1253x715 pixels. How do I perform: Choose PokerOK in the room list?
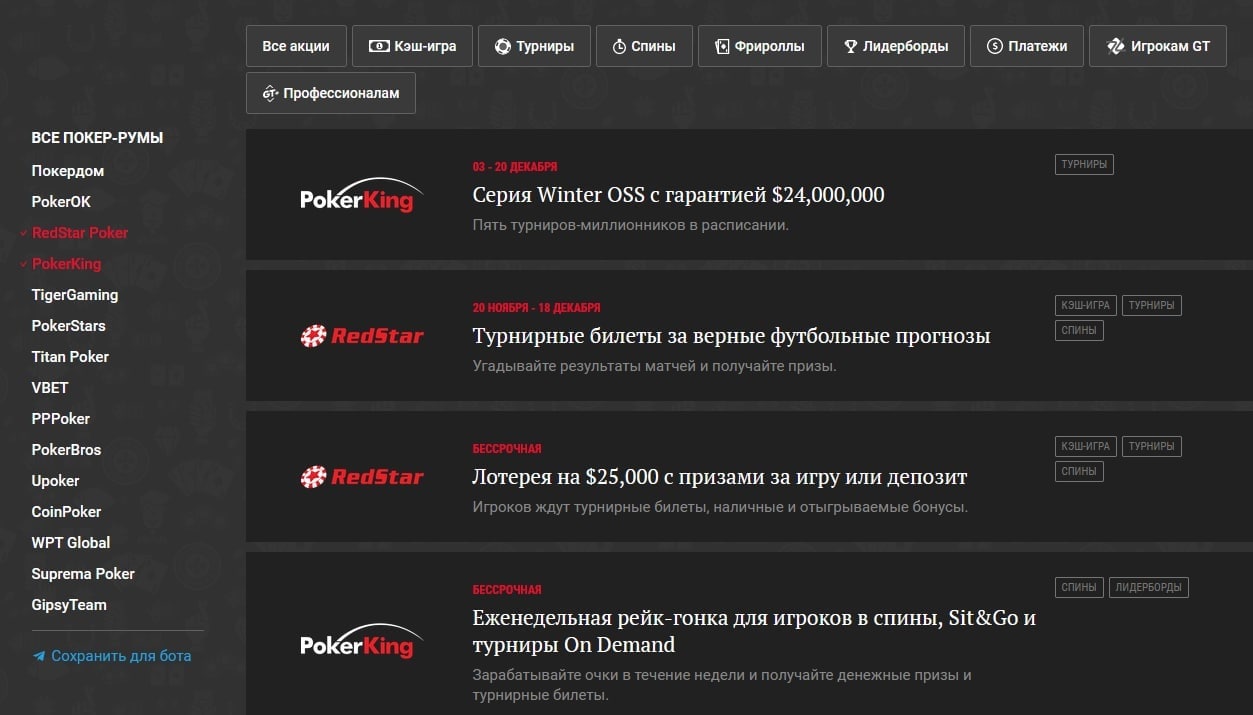click(61, 202)
